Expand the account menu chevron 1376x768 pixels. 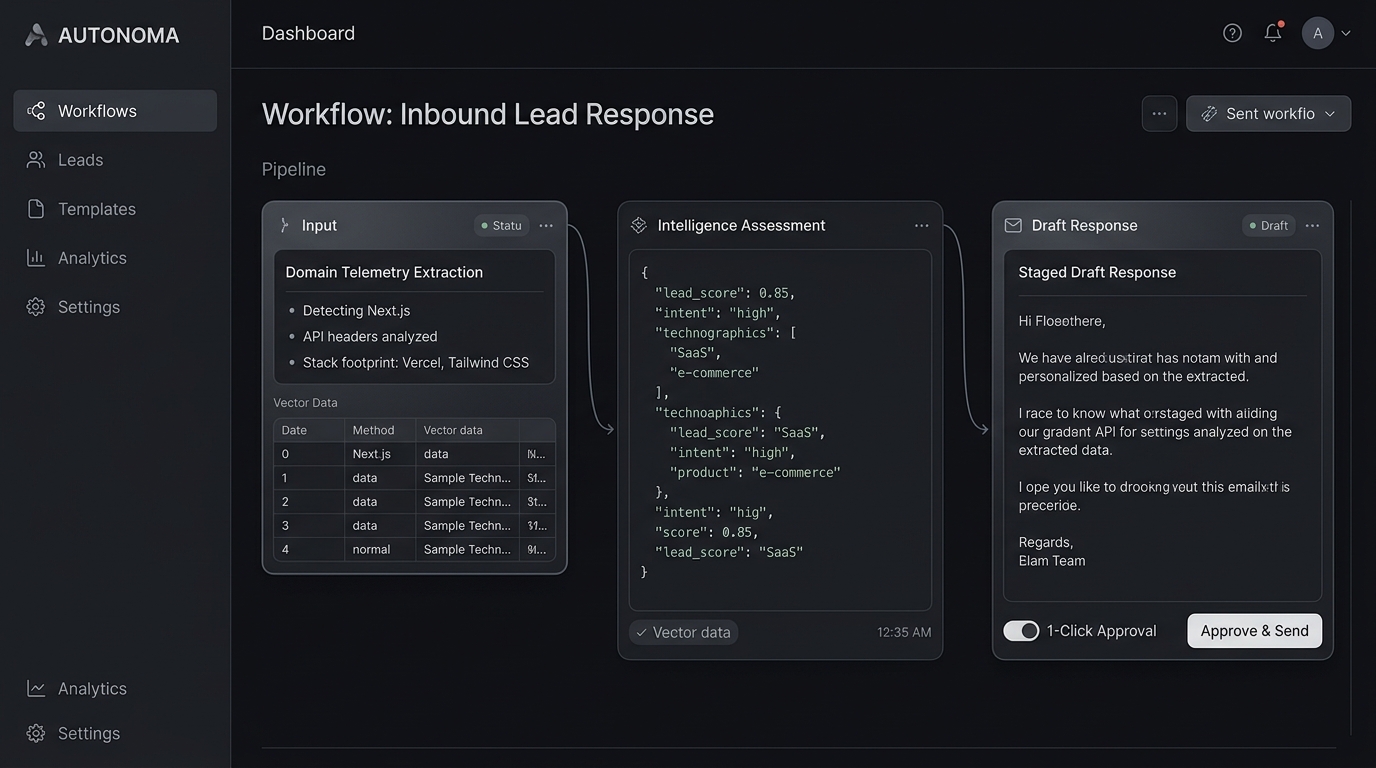tap(1346, 33)
